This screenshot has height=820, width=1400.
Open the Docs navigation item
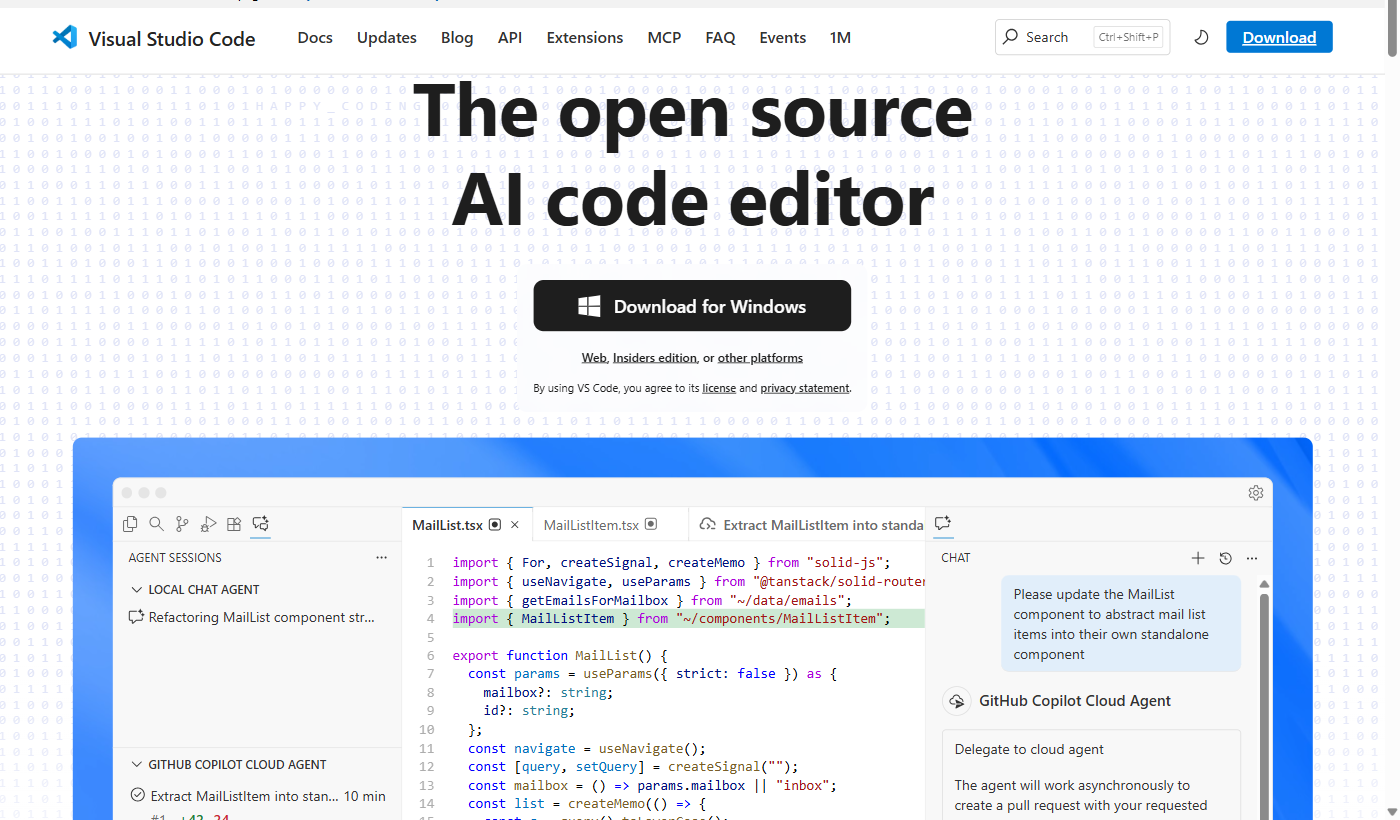[314, 37]
